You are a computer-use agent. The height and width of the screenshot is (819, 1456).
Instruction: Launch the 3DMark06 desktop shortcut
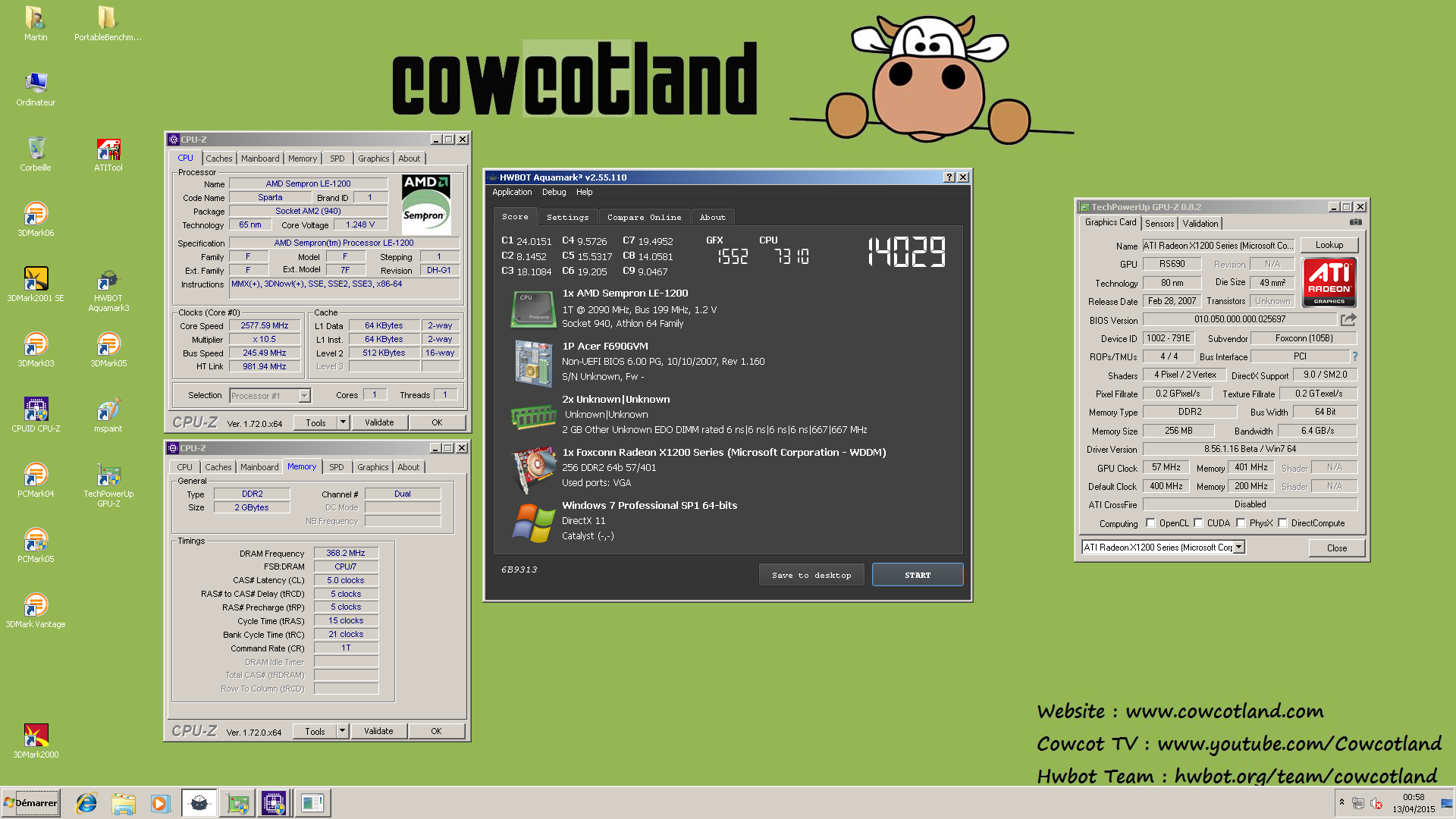coord(35,218)
